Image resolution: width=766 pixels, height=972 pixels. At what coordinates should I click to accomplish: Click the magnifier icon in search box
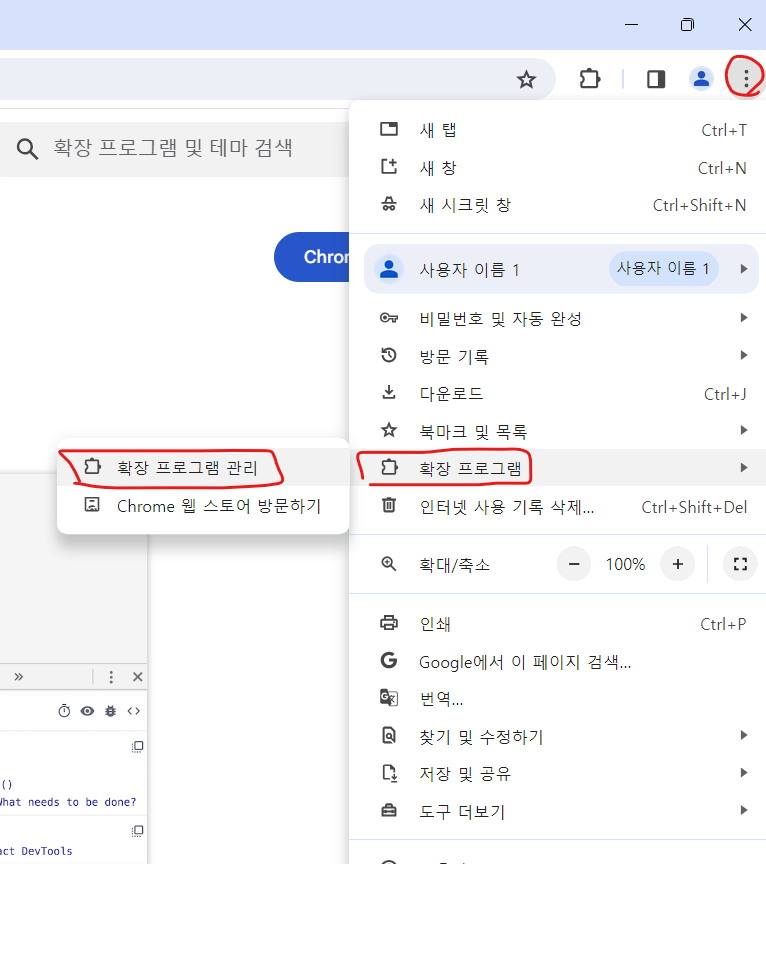tap(27, 149)
